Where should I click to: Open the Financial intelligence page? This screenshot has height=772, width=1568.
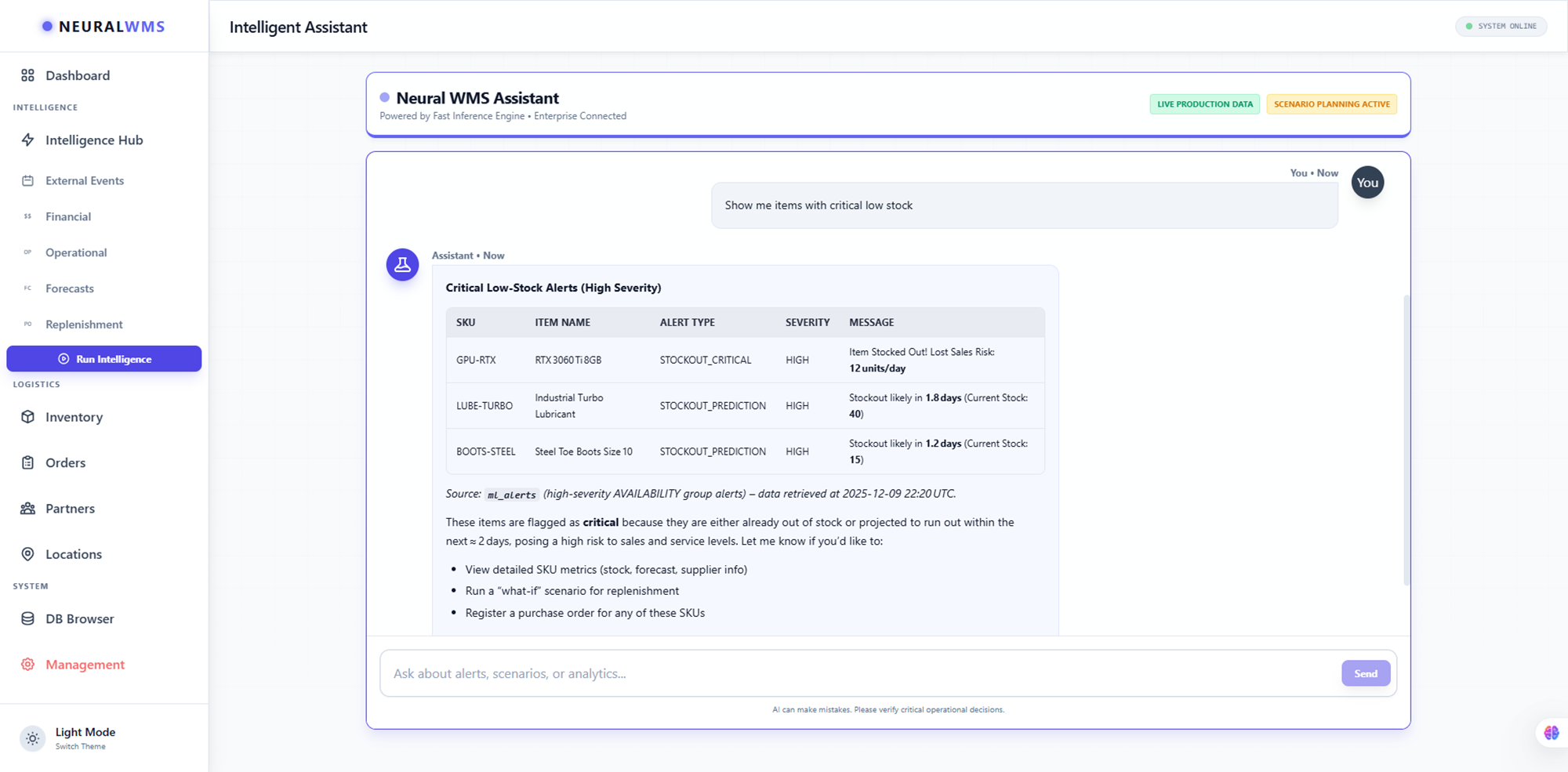pos(68,217)
